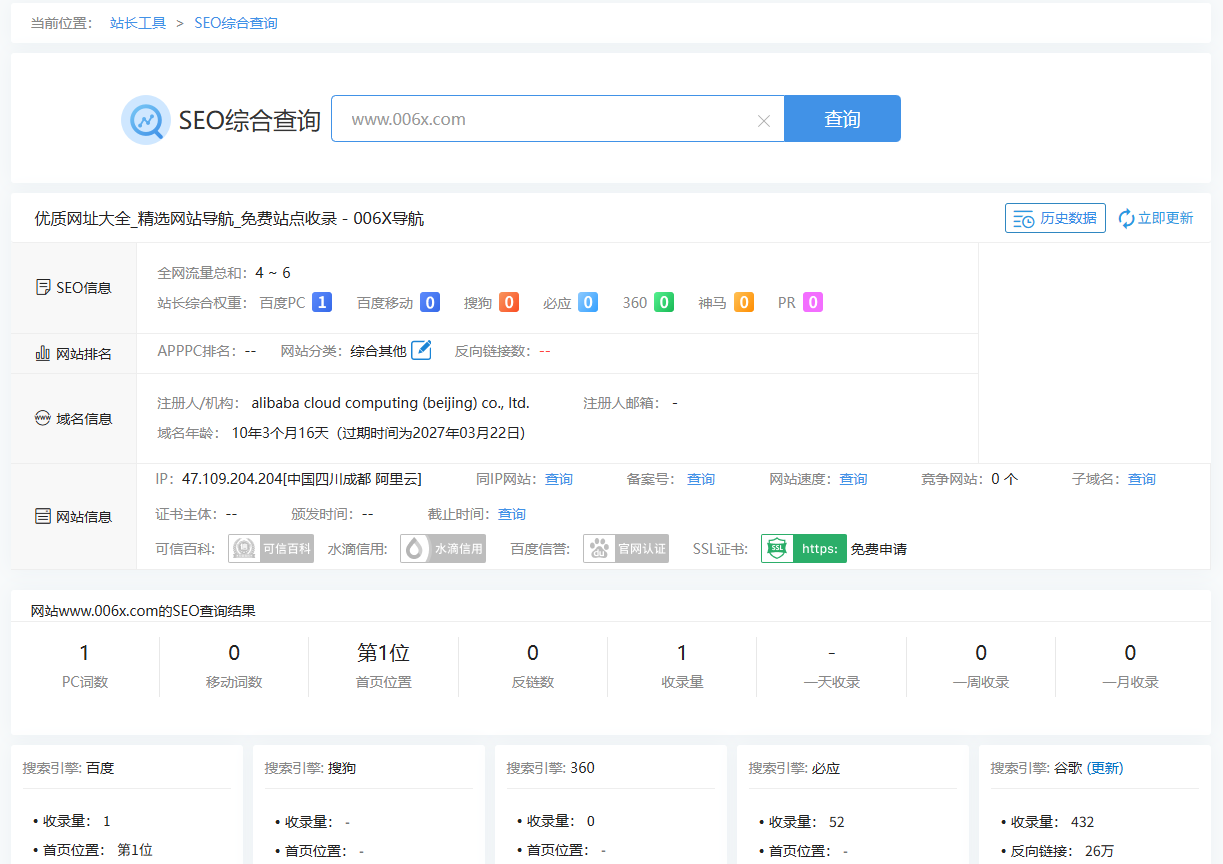Click 查询 link next to 子域名

click(1142, 479)
